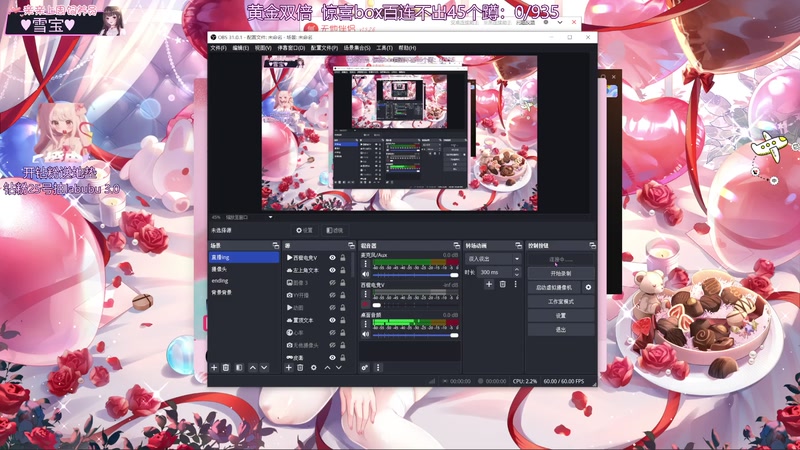Click the sources list scrollbar

353,265
